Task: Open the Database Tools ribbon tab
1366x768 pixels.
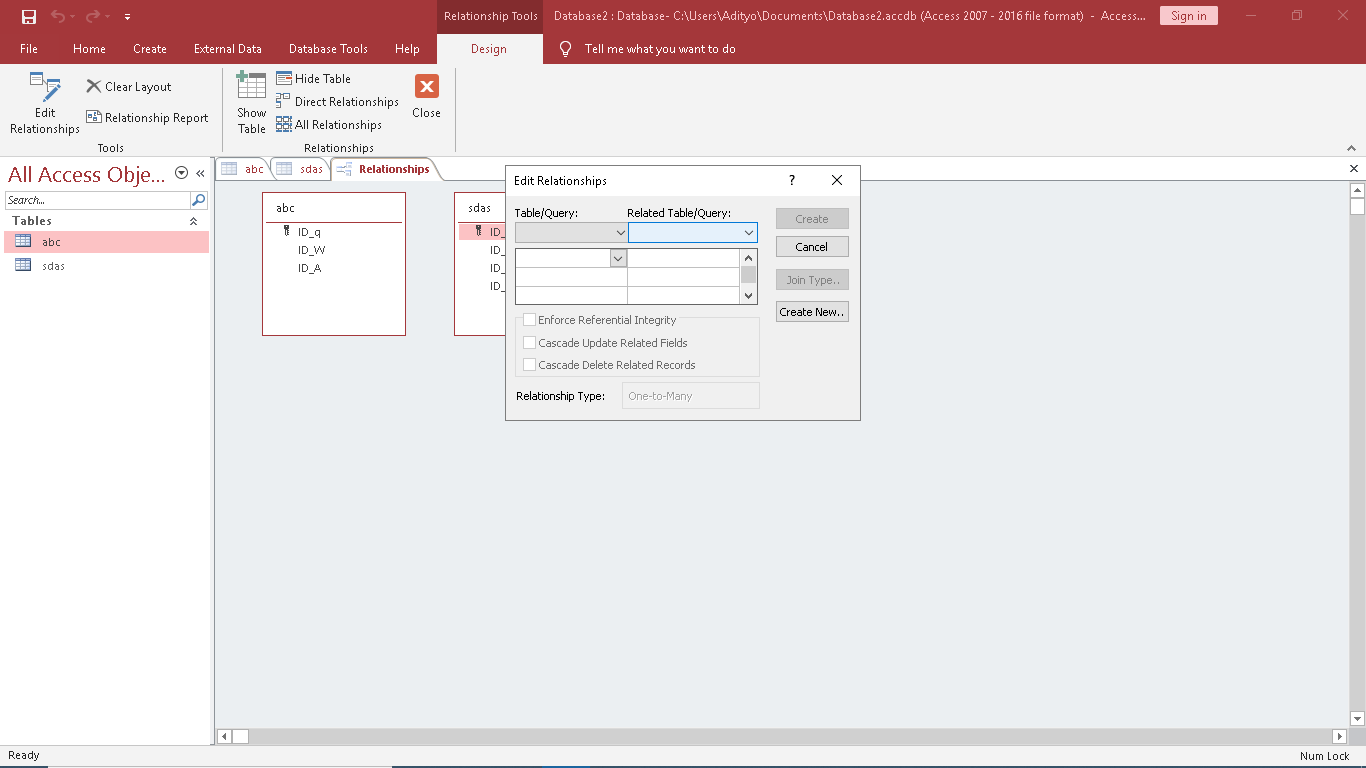Action: click(328, 49)
